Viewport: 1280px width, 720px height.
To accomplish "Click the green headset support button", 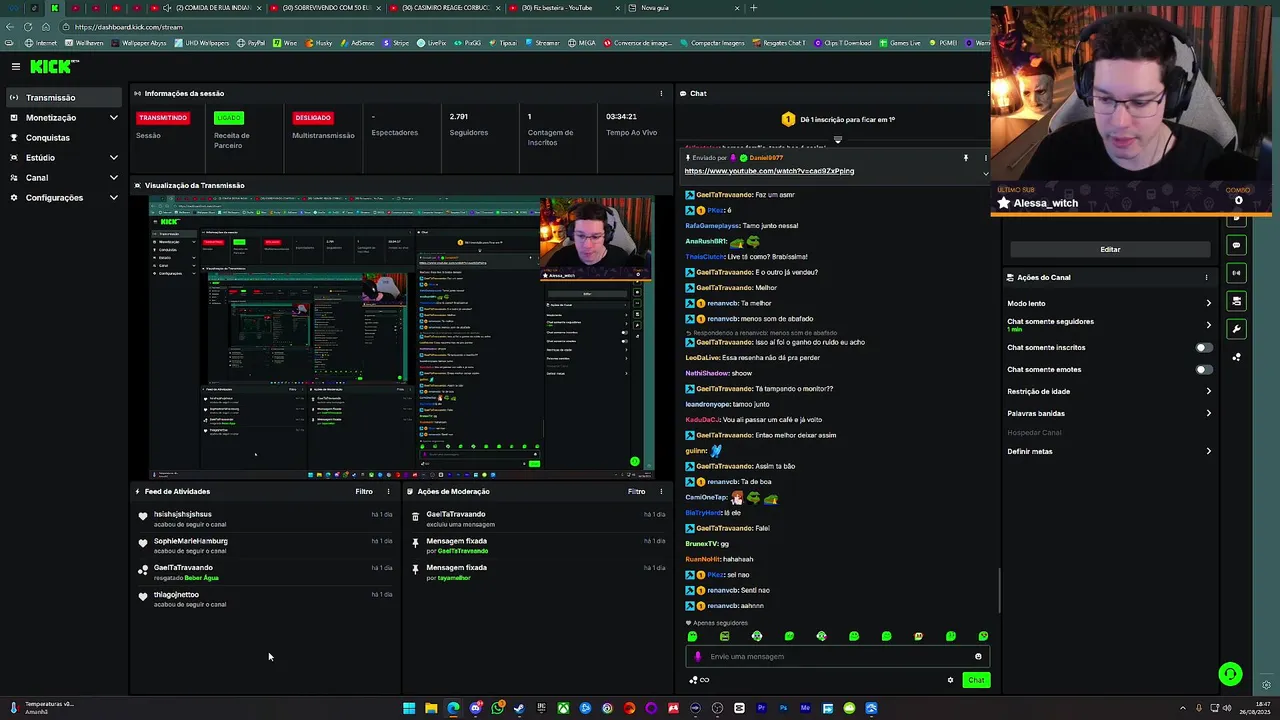I will pos(1231,674).
